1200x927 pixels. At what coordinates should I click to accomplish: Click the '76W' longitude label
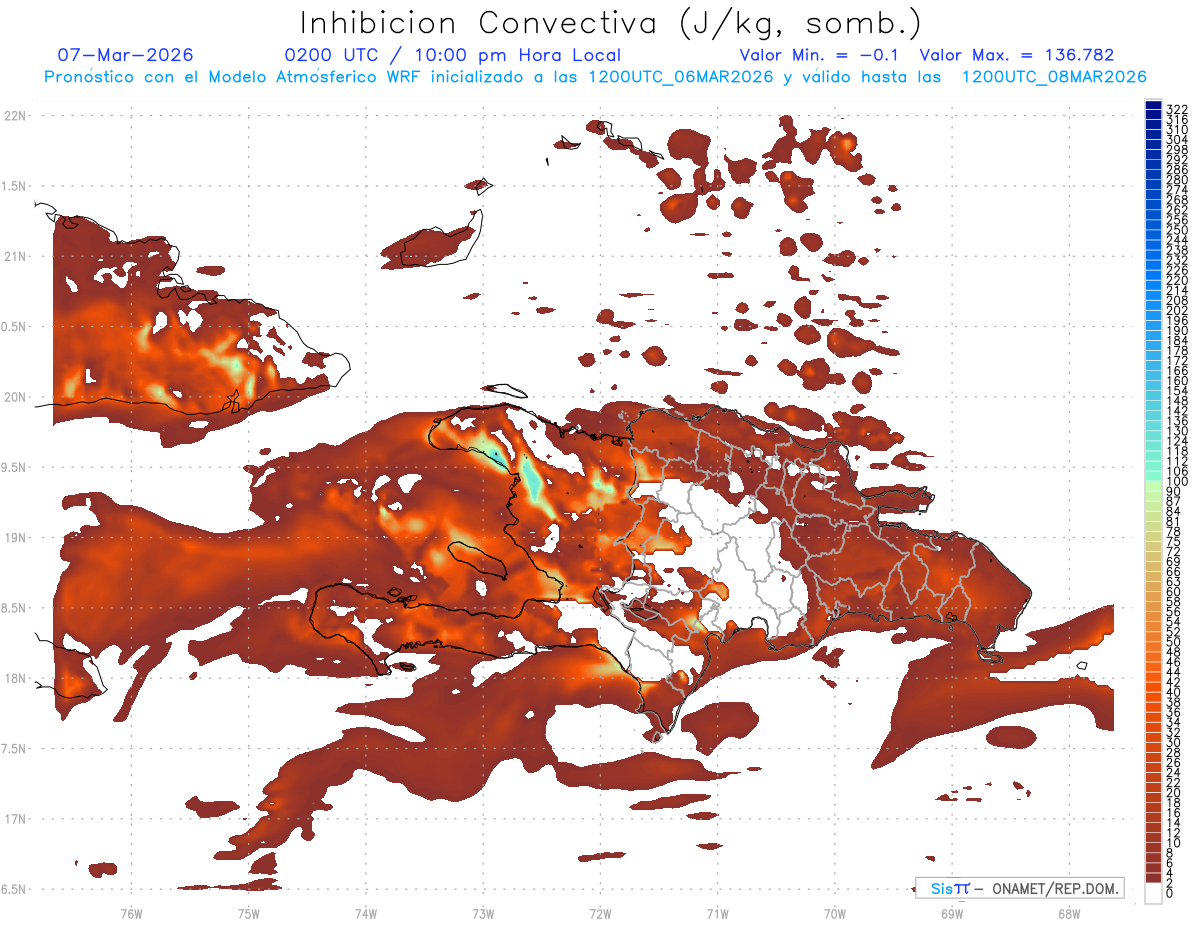[131, 913]
